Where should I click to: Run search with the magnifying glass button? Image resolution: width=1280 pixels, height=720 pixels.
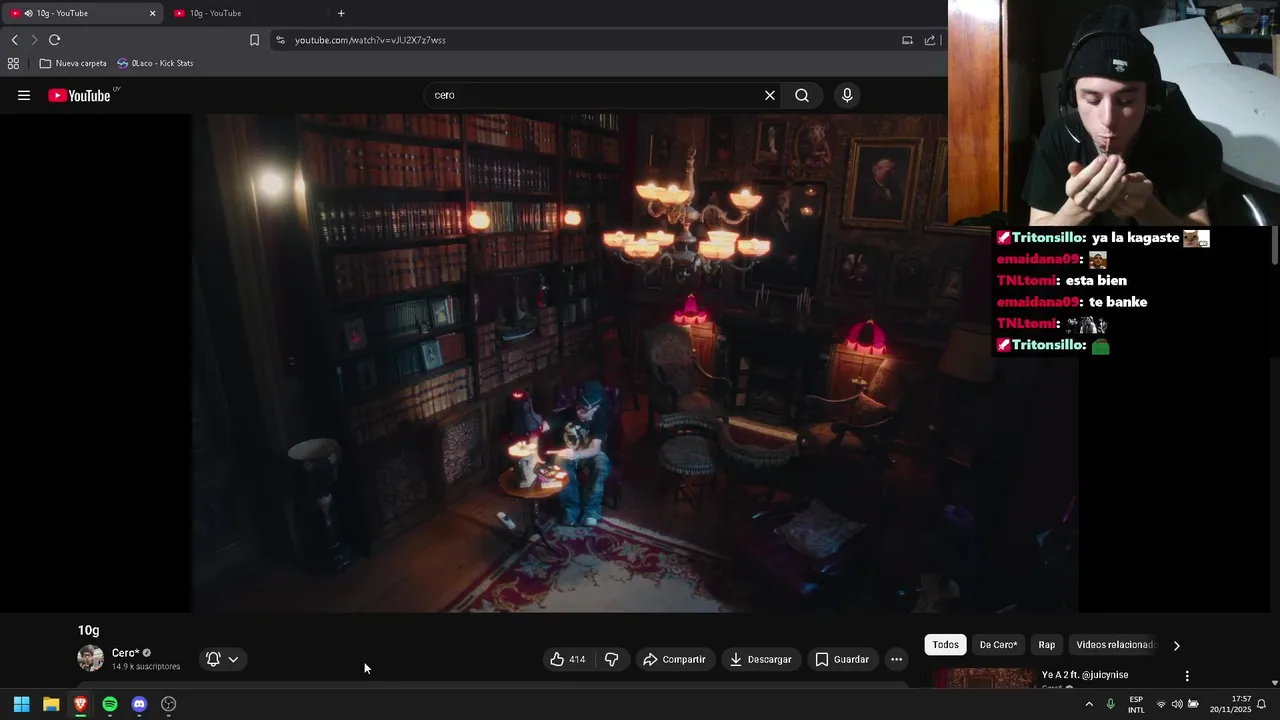[x=802, y=95]
